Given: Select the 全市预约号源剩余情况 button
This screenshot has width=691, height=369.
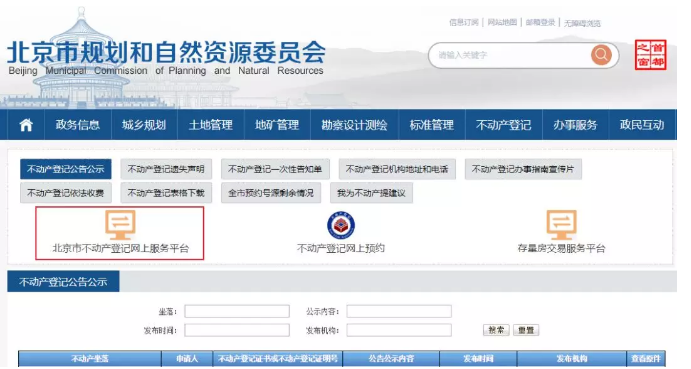Looking at the screenshot, I should point(271,193).
